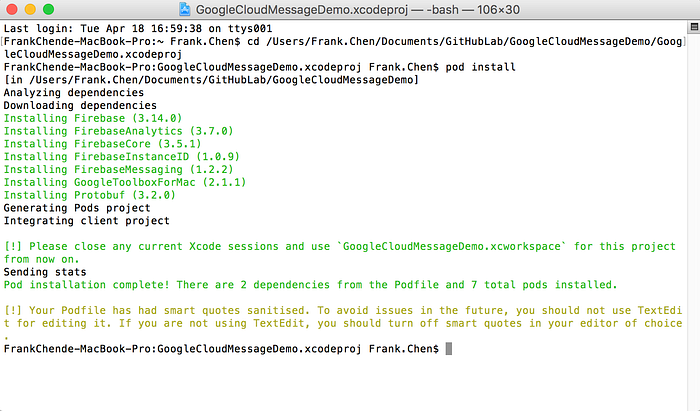700x411 pixels.
Task: Click the yellow smart quotes warning message
Action: [343, 323]
